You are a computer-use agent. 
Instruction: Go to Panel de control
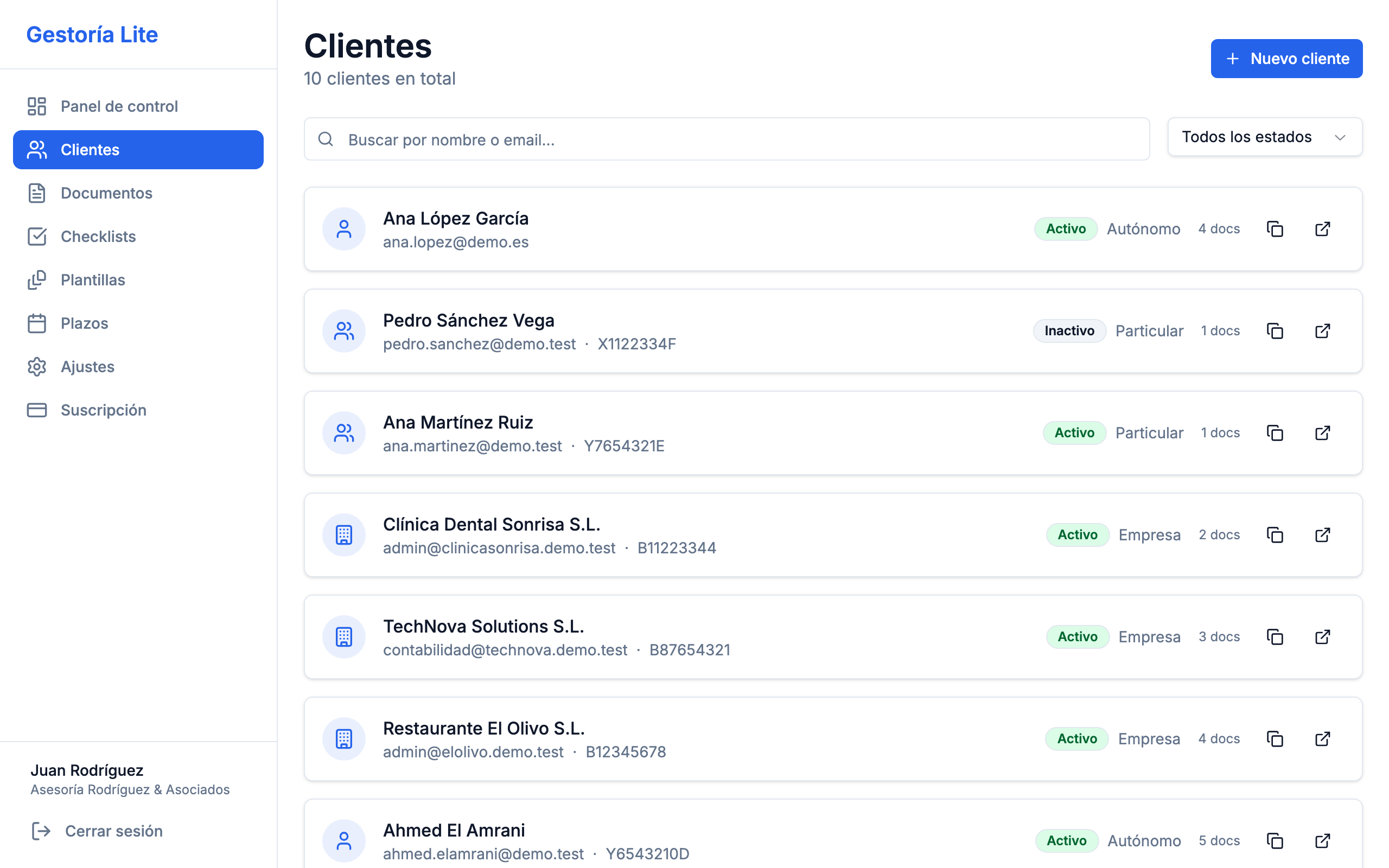click(119, 106)
